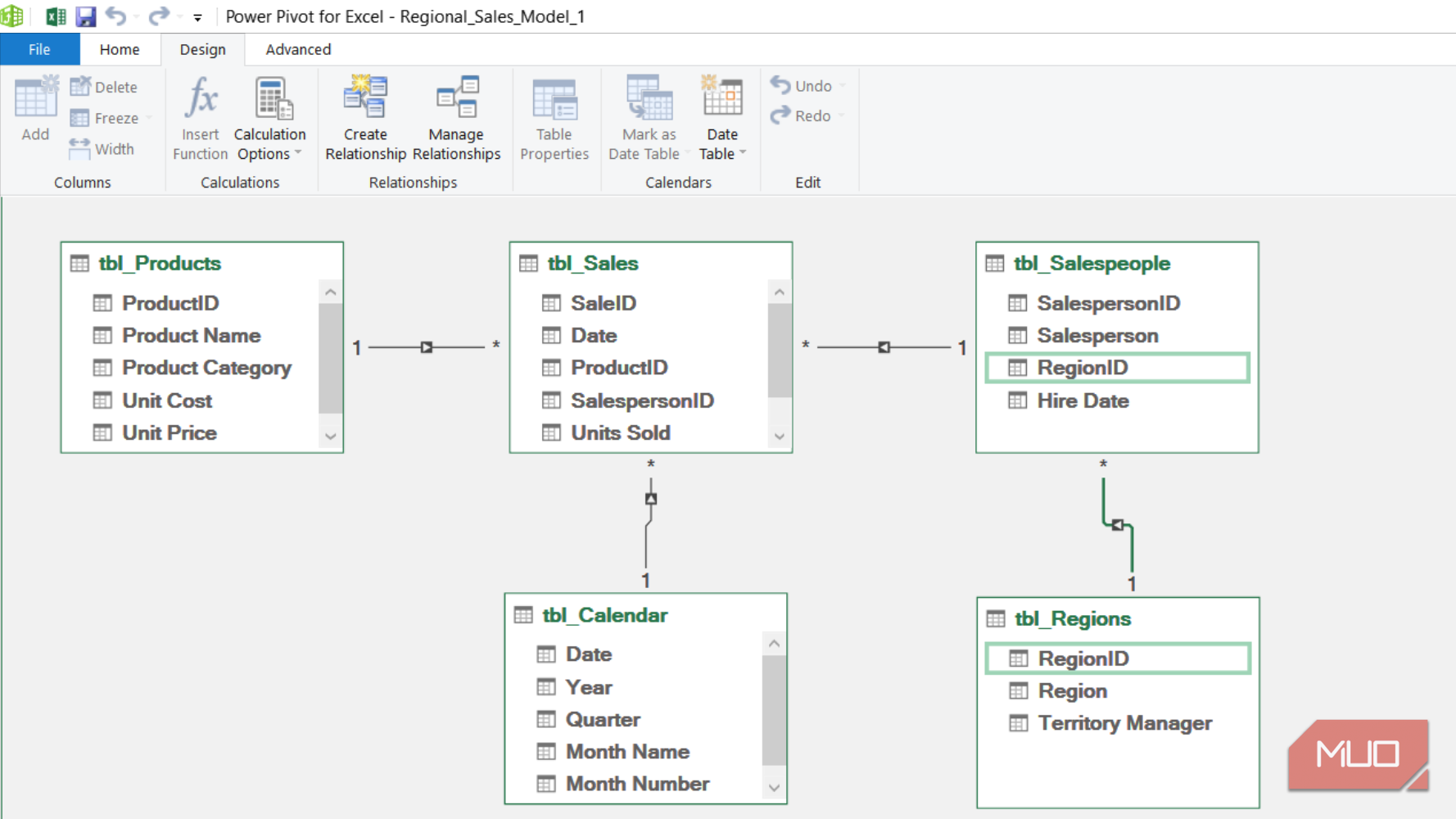Select the tbl_Regions table header
The image size is (1456, 819).
1073,618
